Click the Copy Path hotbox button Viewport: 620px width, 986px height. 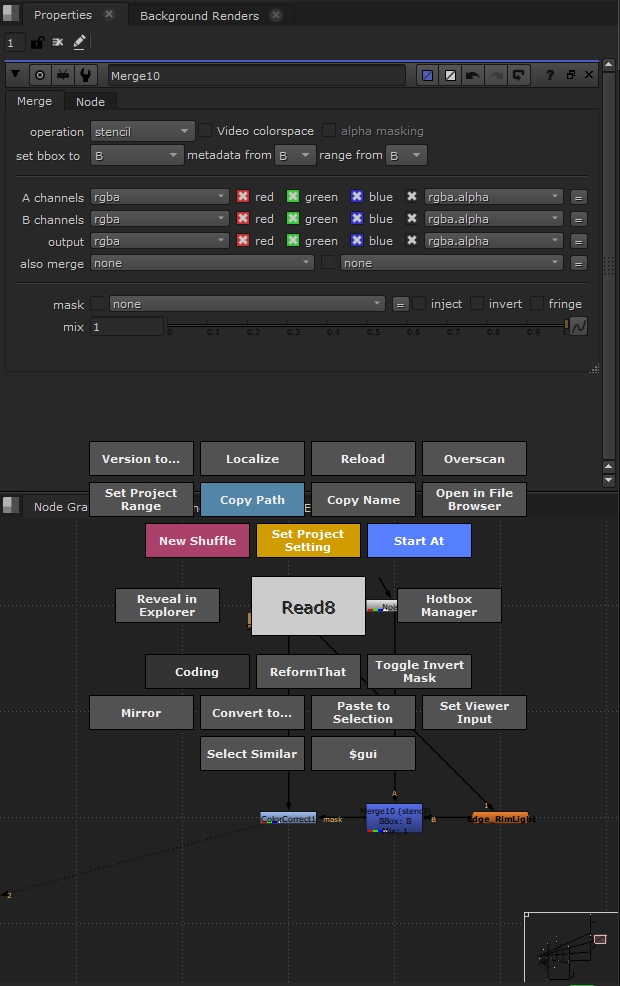(252, 500)
